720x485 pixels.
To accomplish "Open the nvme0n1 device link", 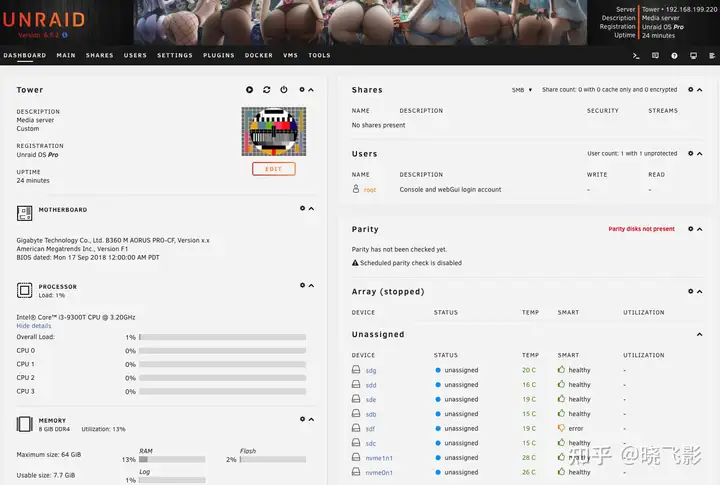I will [379, 473].
